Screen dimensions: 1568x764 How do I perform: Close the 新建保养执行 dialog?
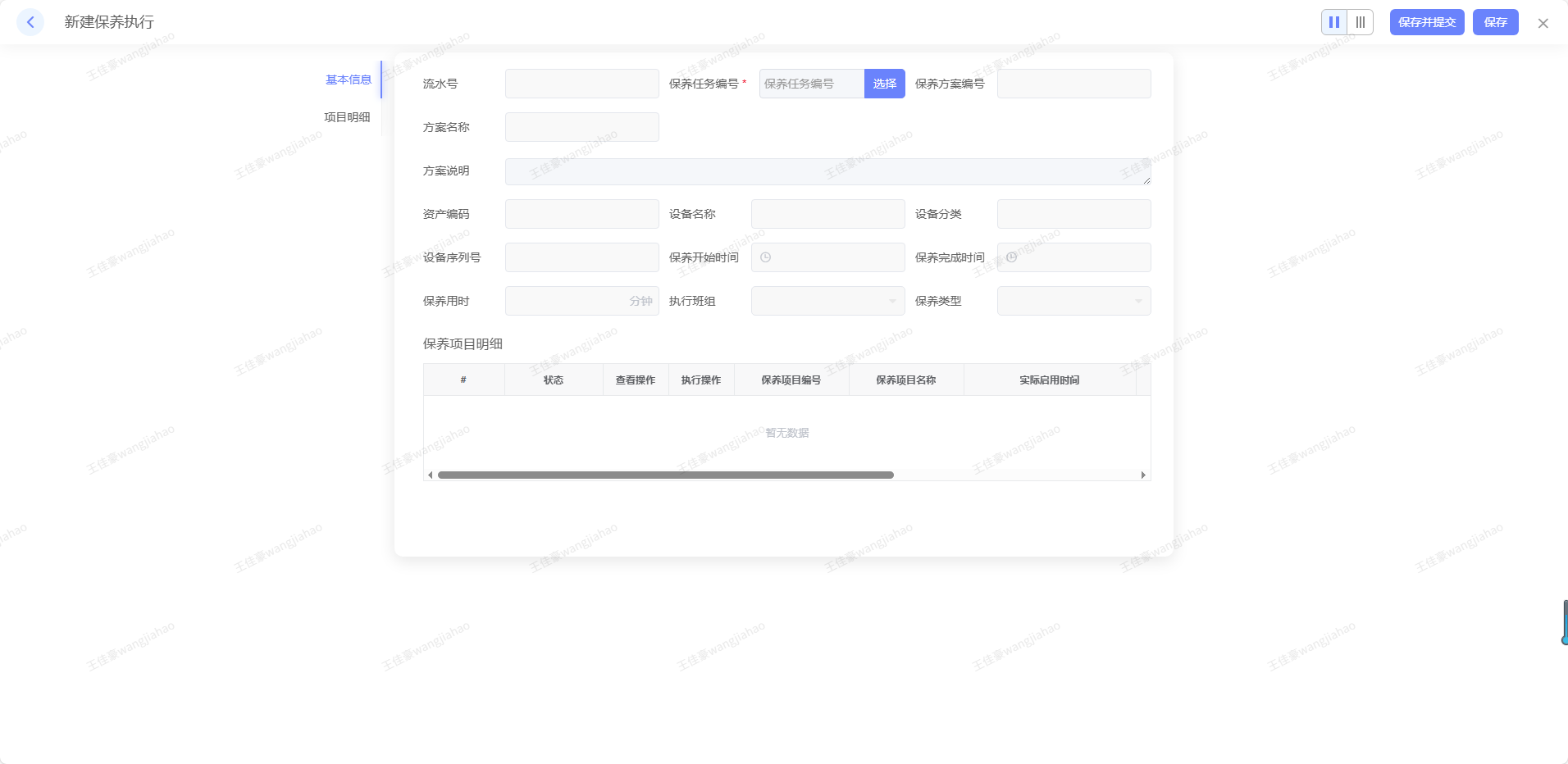(x=1543, y=23)
